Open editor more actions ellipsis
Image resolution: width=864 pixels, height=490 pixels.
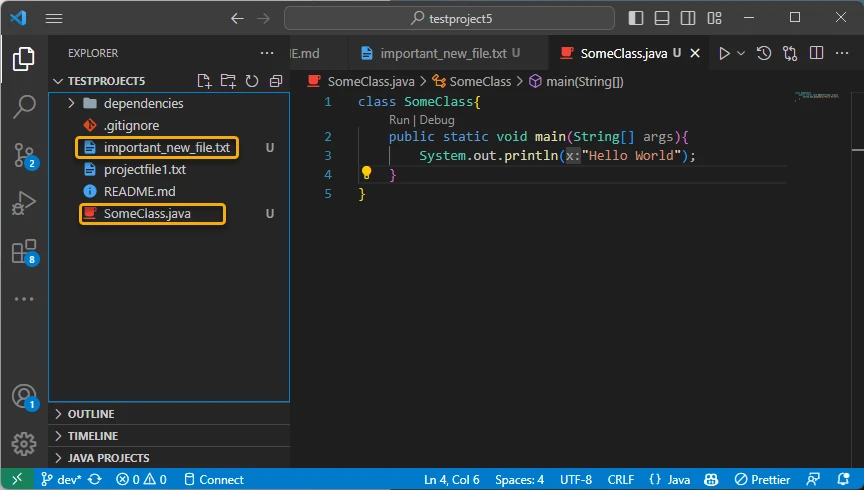pos(842,53)
